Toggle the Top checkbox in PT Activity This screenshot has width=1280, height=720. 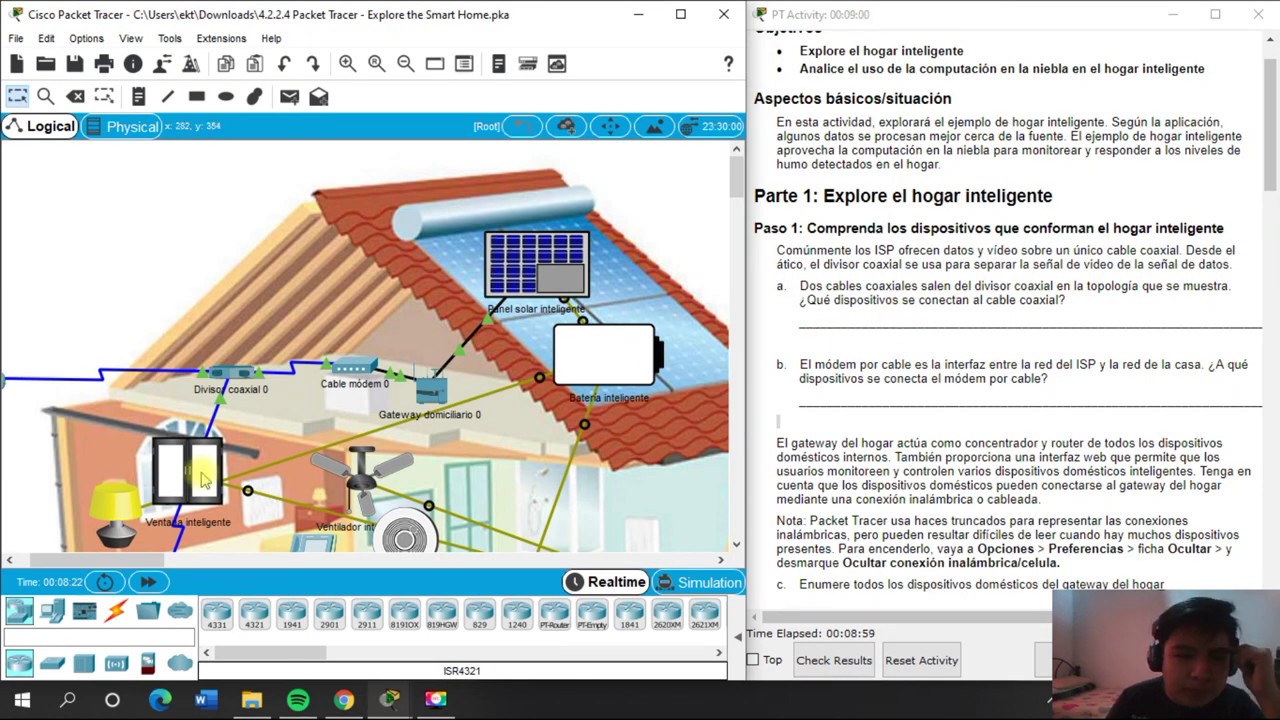point(753,660)
